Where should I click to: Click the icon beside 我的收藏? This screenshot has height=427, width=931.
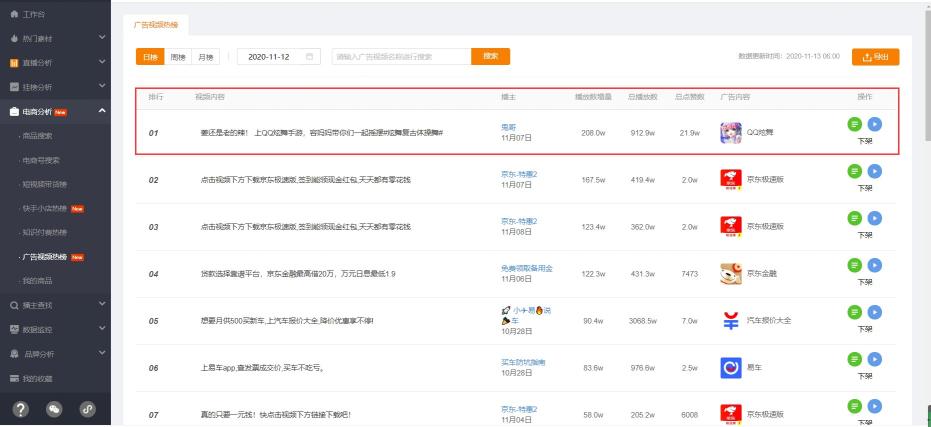tap(14, 378)
